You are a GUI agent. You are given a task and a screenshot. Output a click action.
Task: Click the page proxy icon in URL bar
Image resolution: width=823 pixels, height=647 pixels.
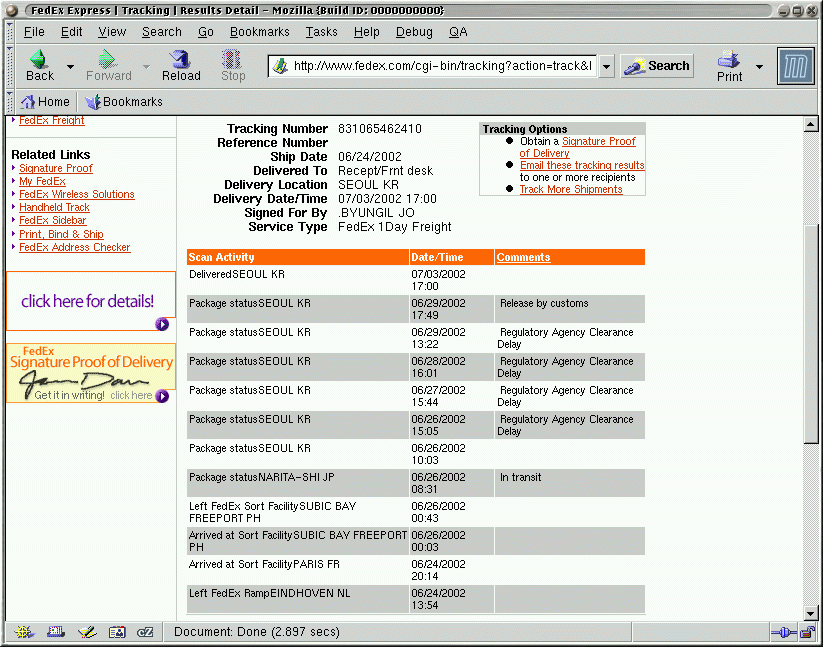(x=281, y=66)
